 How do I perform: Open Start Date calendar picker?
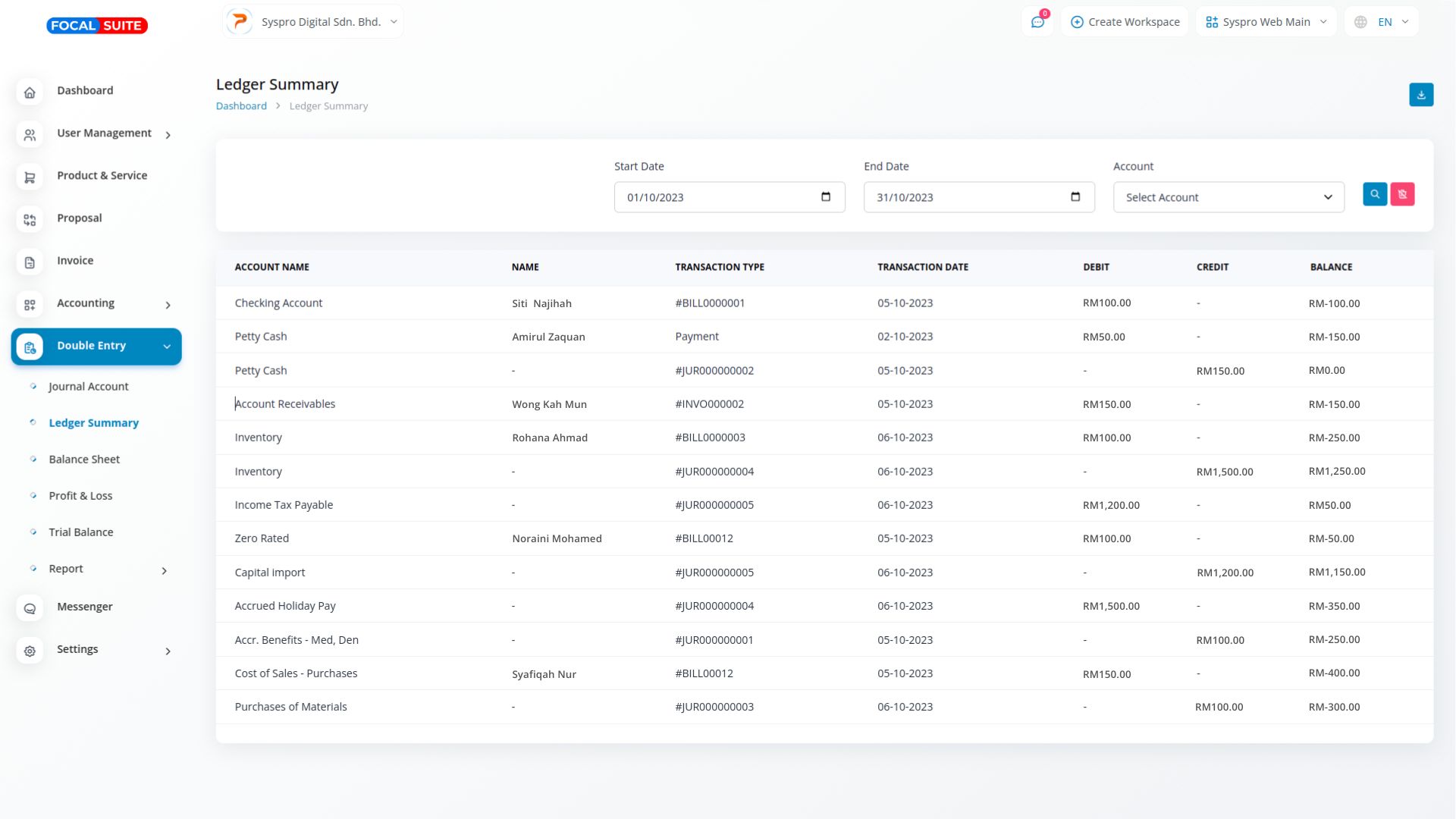tap(826, 197)
